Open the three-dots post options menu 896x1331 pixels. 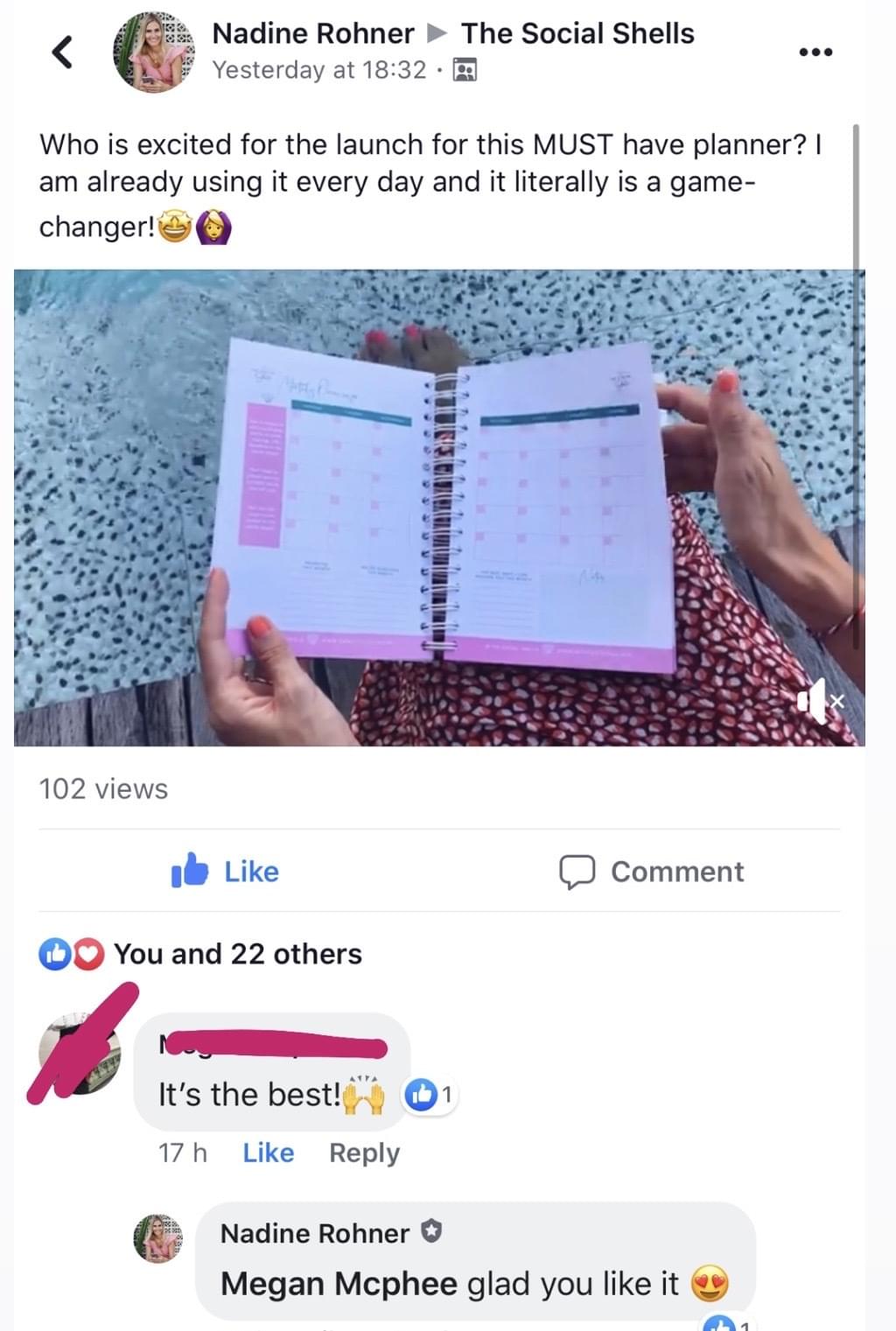coord(815,53)
